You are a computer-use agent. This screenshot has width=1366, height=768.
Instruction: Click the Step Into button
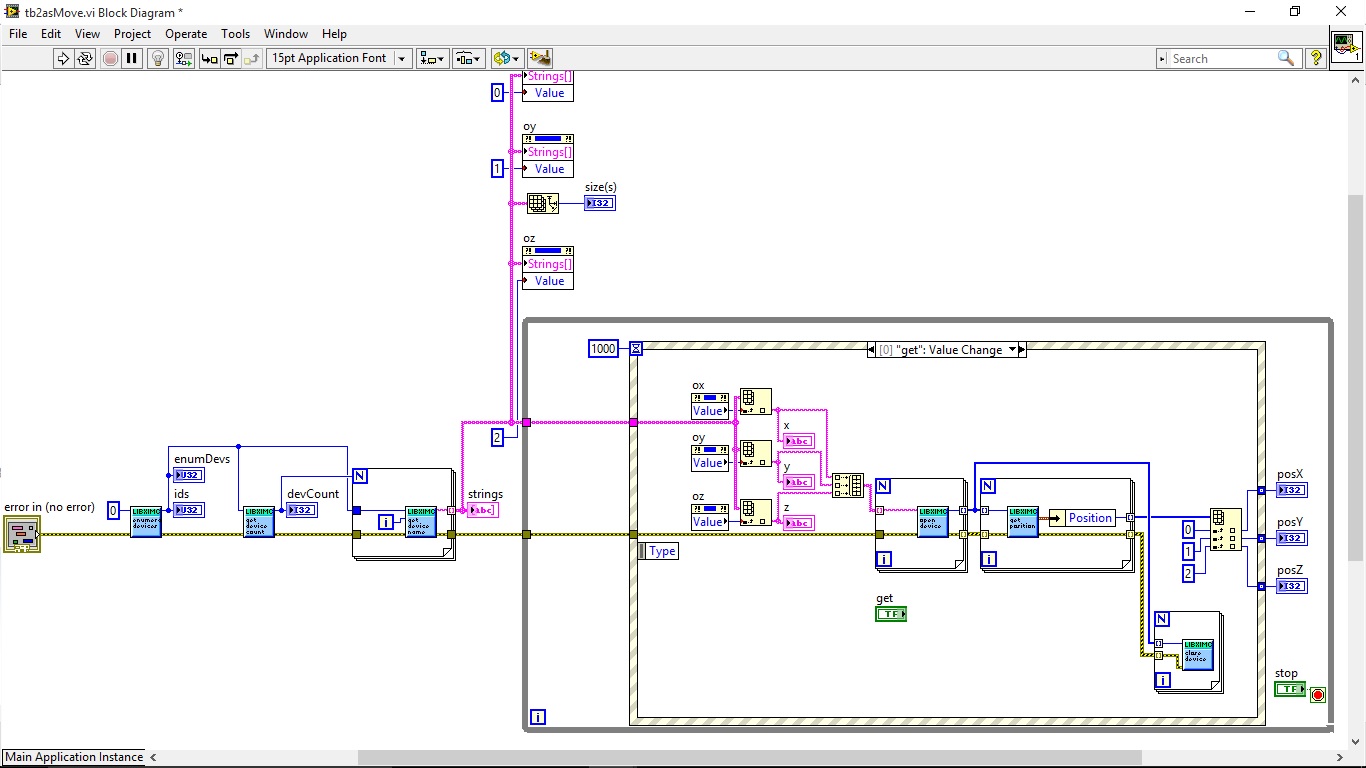pos(209,58)
